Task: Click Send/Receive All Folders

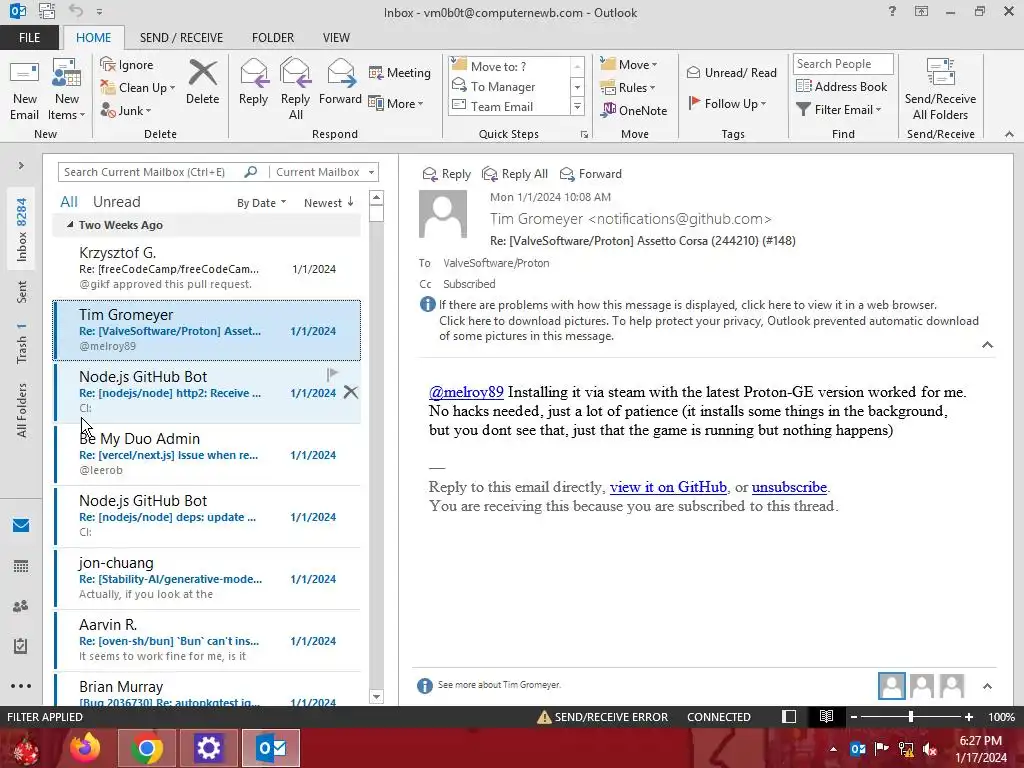Action: 940,90
